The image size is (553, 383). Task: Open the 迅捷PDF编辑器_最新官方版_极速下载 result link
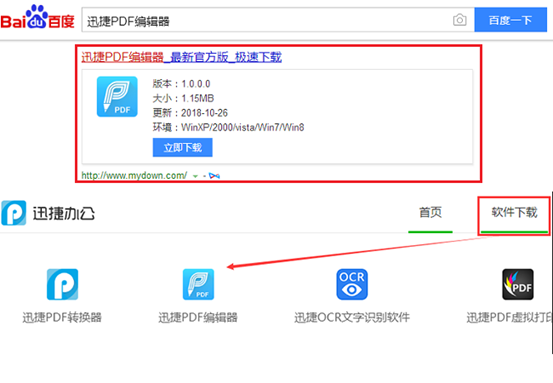pos(182,57)
